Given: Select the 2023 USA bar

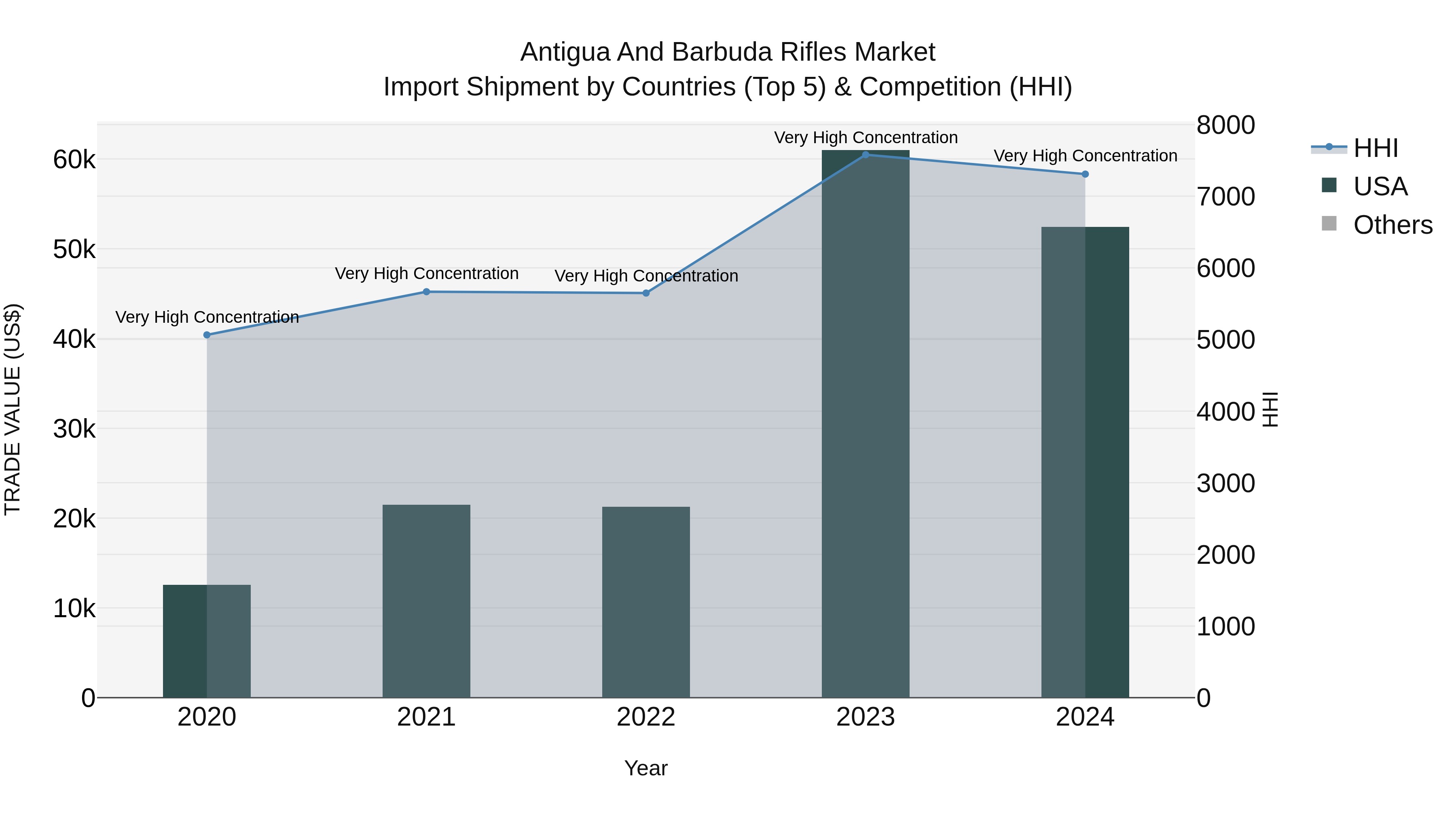Looking at the screenshot, I should (x=866, y=424).
